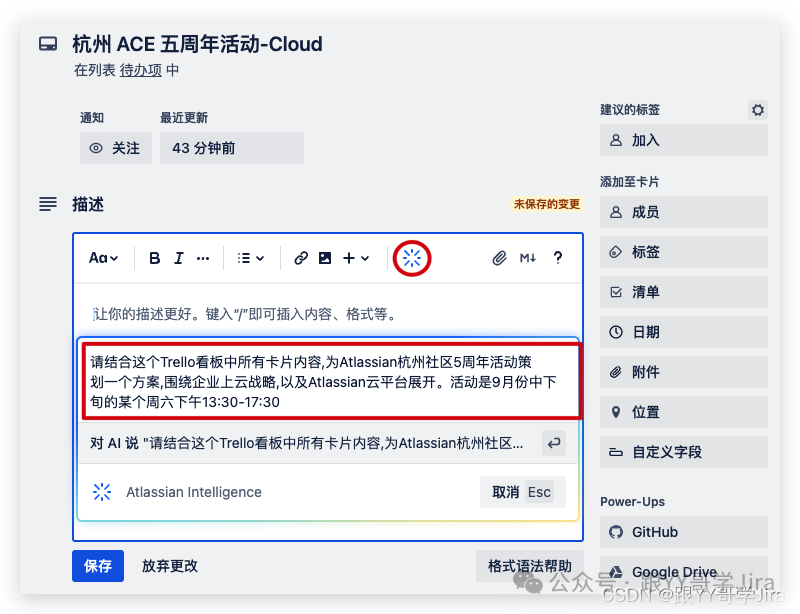Click the description lines icon beside 描述
Image resolution: width=800 pixels, height=614 pixels.
click(48, 204)
